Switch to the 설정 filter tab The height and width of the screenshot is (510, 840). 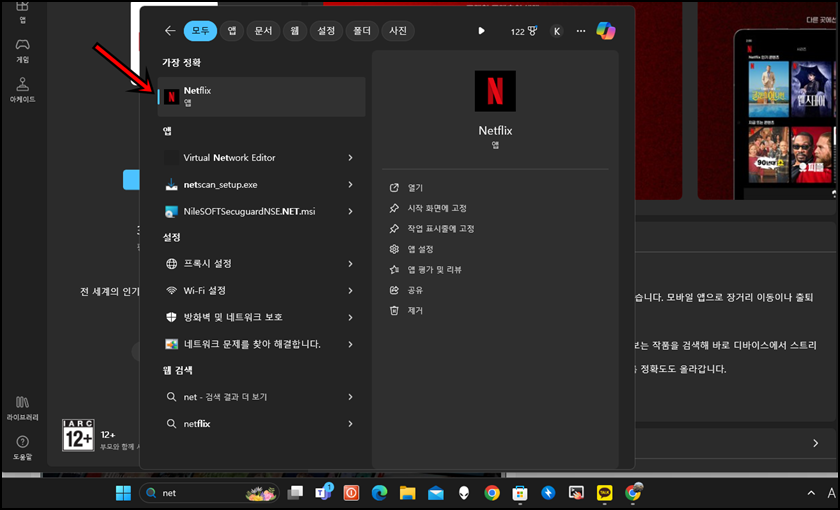(326, 31)
